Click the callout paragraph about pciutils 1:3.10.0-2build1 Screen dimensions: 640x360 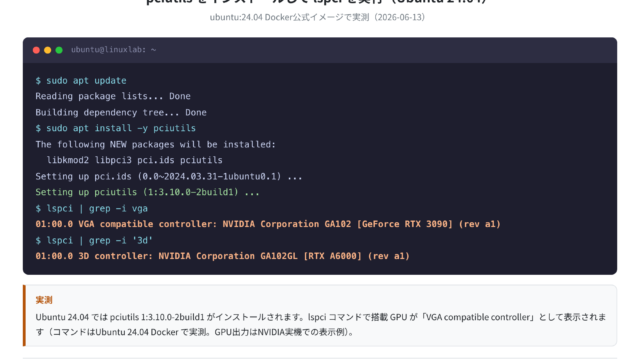click(x=321, y=324)
